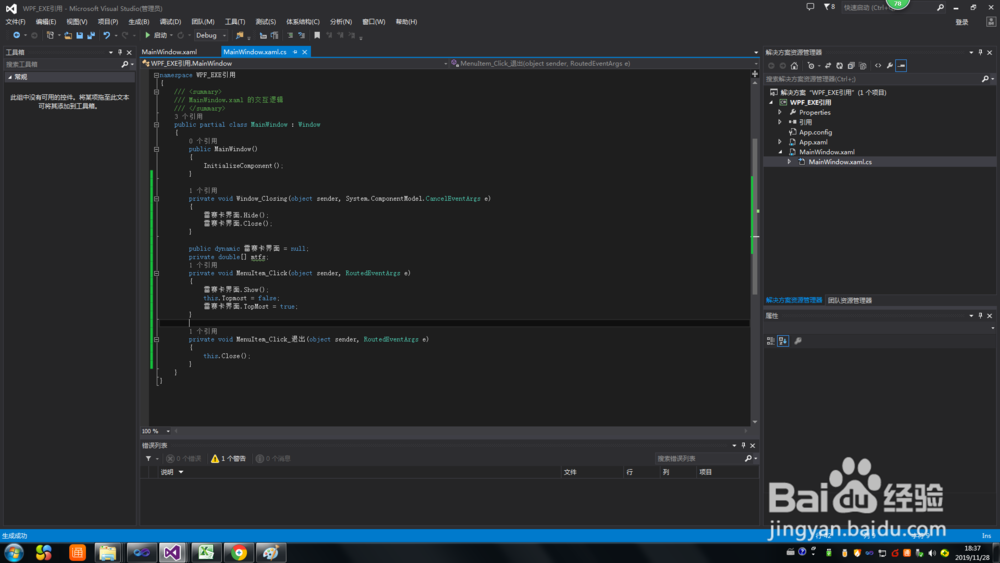This screenshot has height=563, width=1000.
Task: Collapse the WPF_EXE引用 project node
Action: pos(771,102)
